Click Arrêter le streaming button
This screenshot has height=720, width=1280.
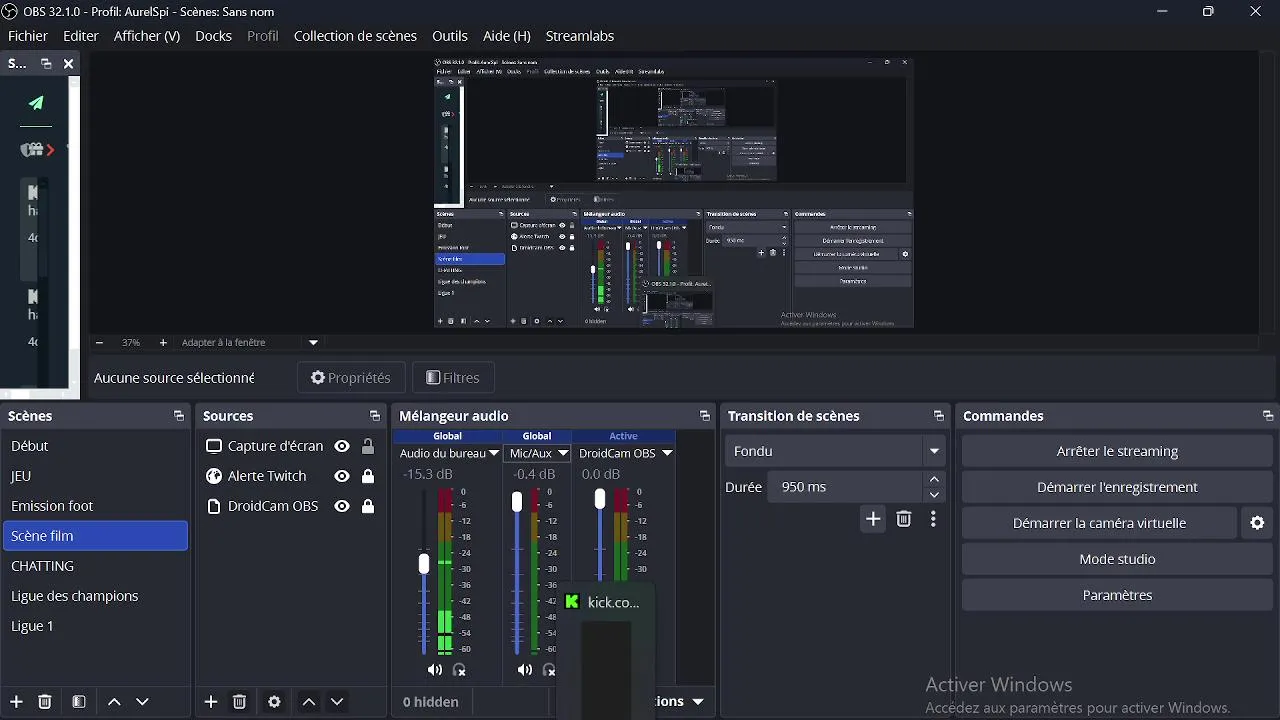click(x=1118, y=451)
